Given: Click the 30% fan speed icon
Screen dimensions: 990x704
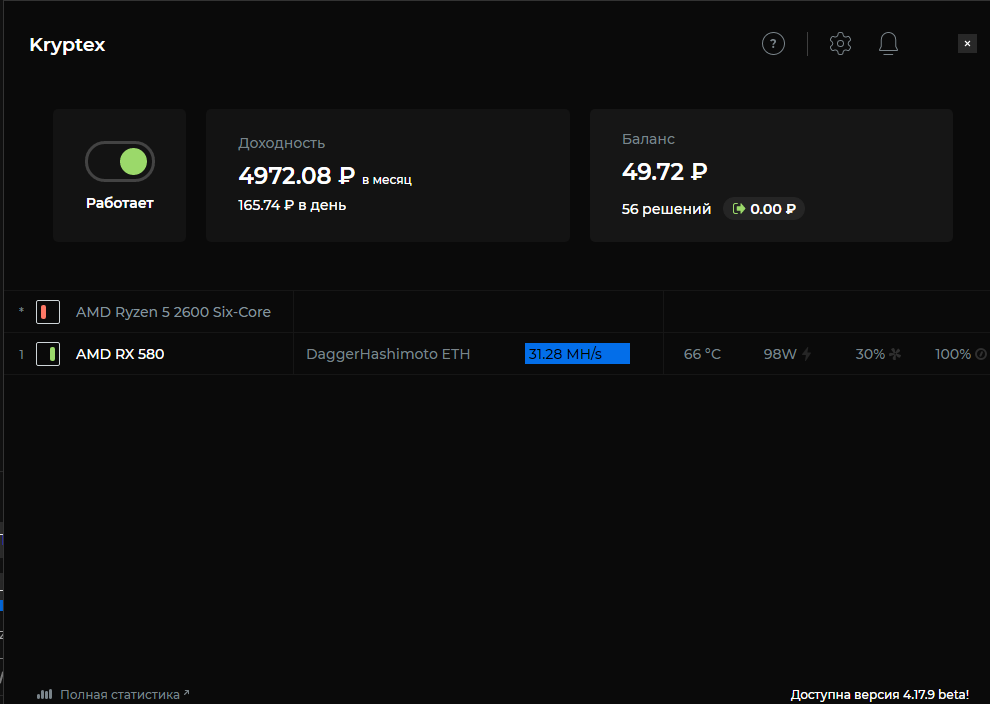Looking at the screenshot, I should point(895,354).
